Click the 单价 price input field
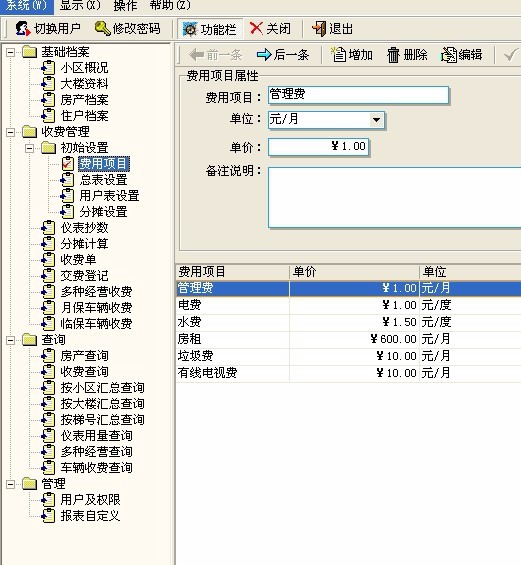521x565 pixels. pos(319,147)
